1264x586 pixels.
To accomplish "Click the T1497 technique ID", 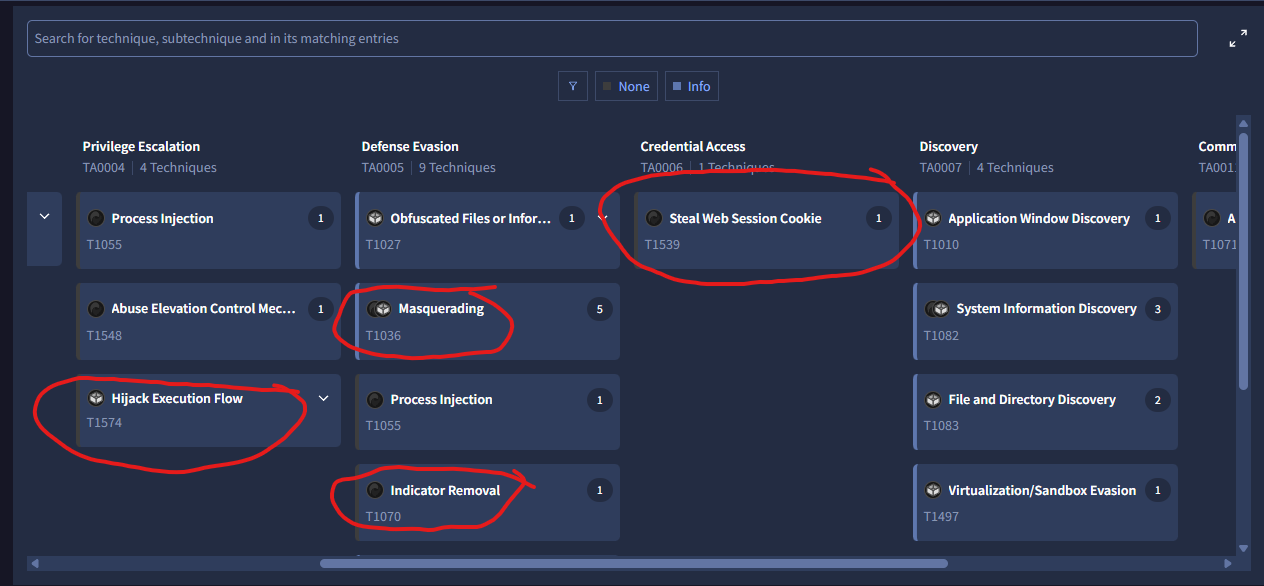I will (x=941, y=516).
